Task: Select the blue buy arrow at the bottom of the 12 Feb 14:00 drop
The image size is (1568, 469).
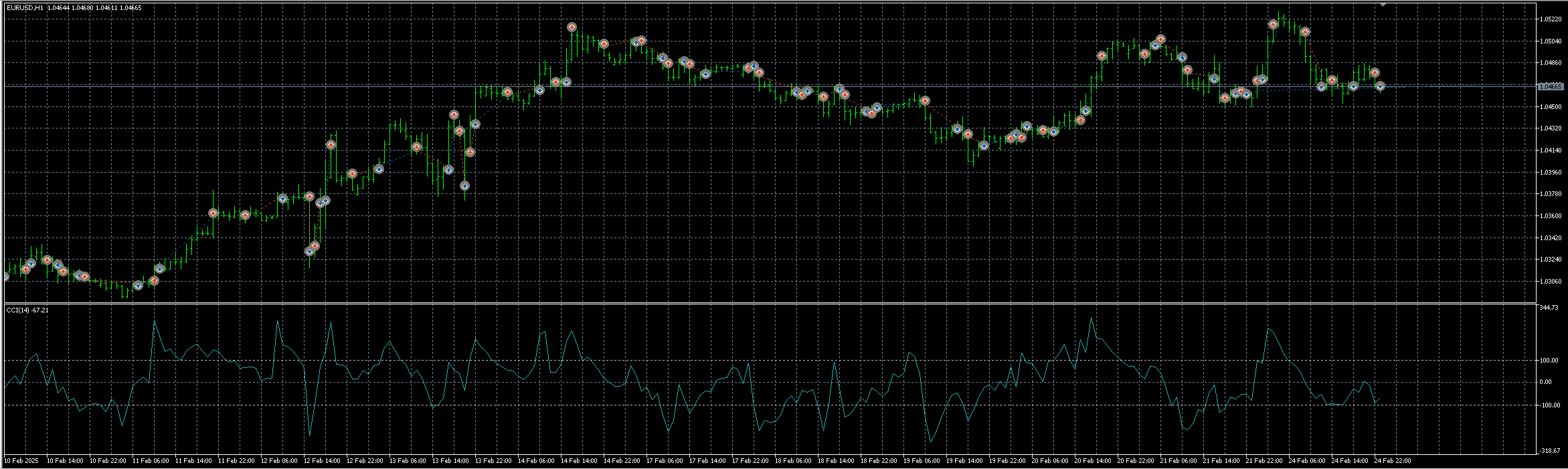Action: pos(309,252)
